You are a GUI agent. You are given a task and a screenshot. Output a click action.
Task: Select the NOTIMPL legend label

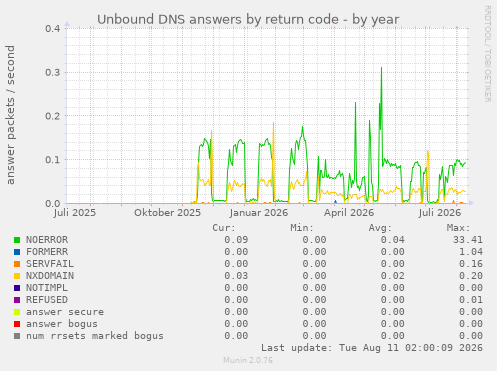(47, 288)
